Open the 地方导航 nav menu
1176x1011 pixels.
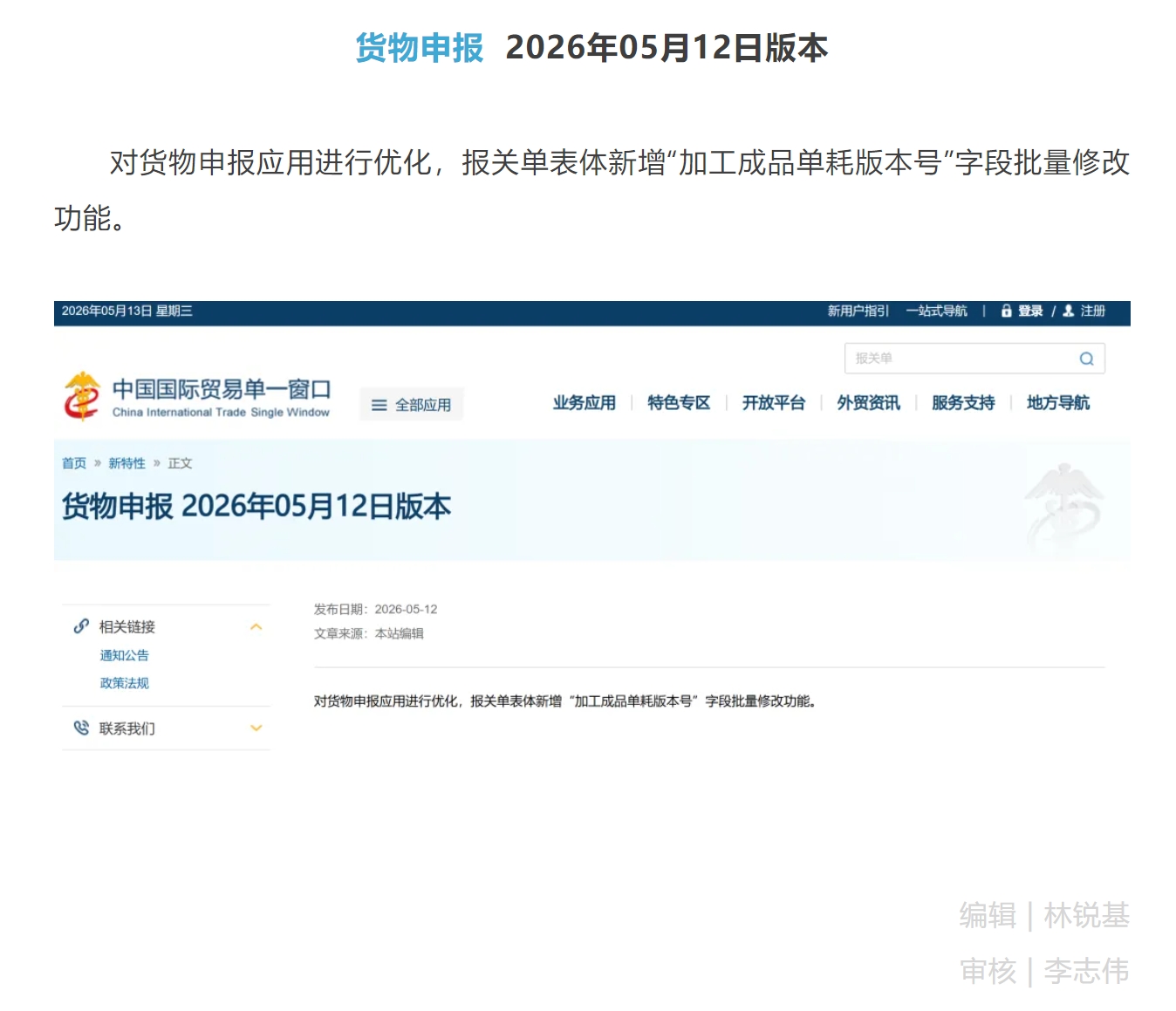tap(1058, 403)
